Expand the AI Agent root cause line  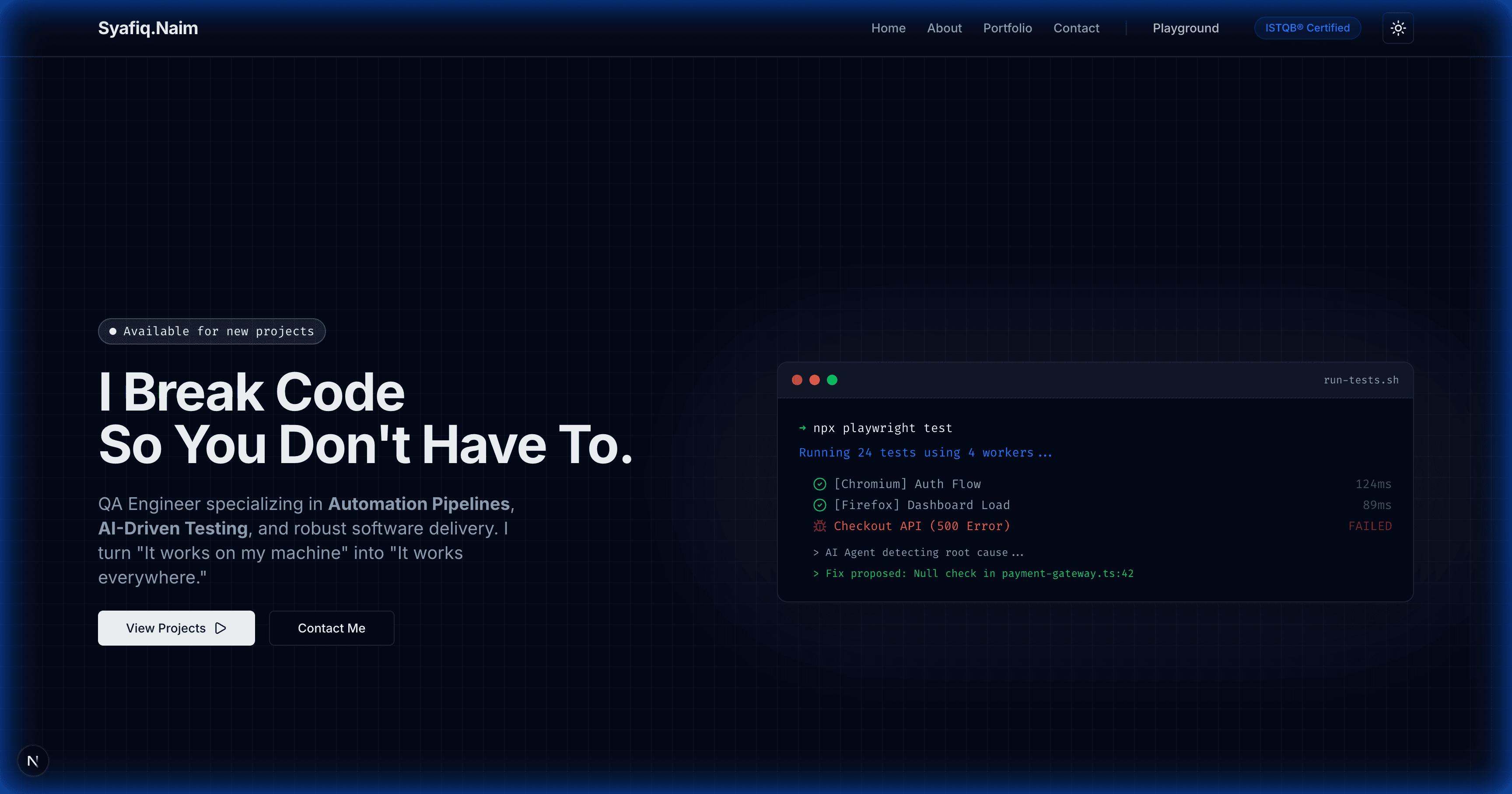[x=919, y=552]
